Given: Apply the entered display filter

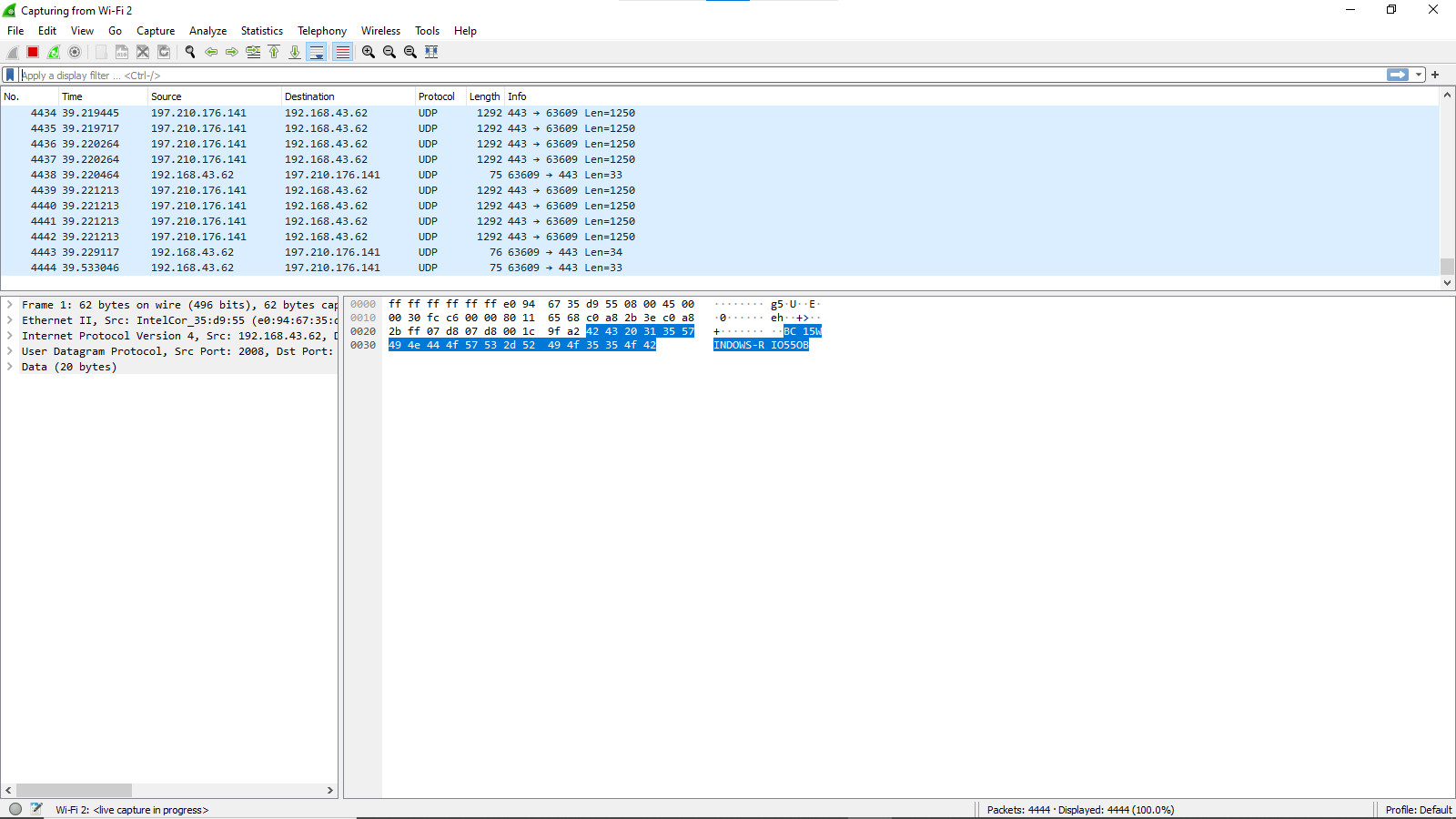Looking at the screenshot, I should coord(1398,75).
